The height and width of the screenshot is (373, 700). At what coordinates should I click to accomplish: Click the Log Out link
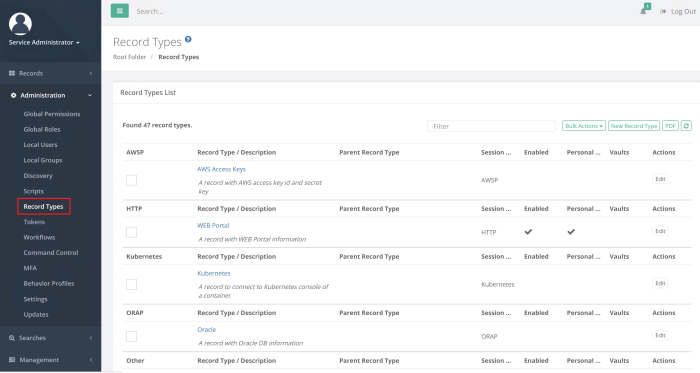(x=678, y=12)
